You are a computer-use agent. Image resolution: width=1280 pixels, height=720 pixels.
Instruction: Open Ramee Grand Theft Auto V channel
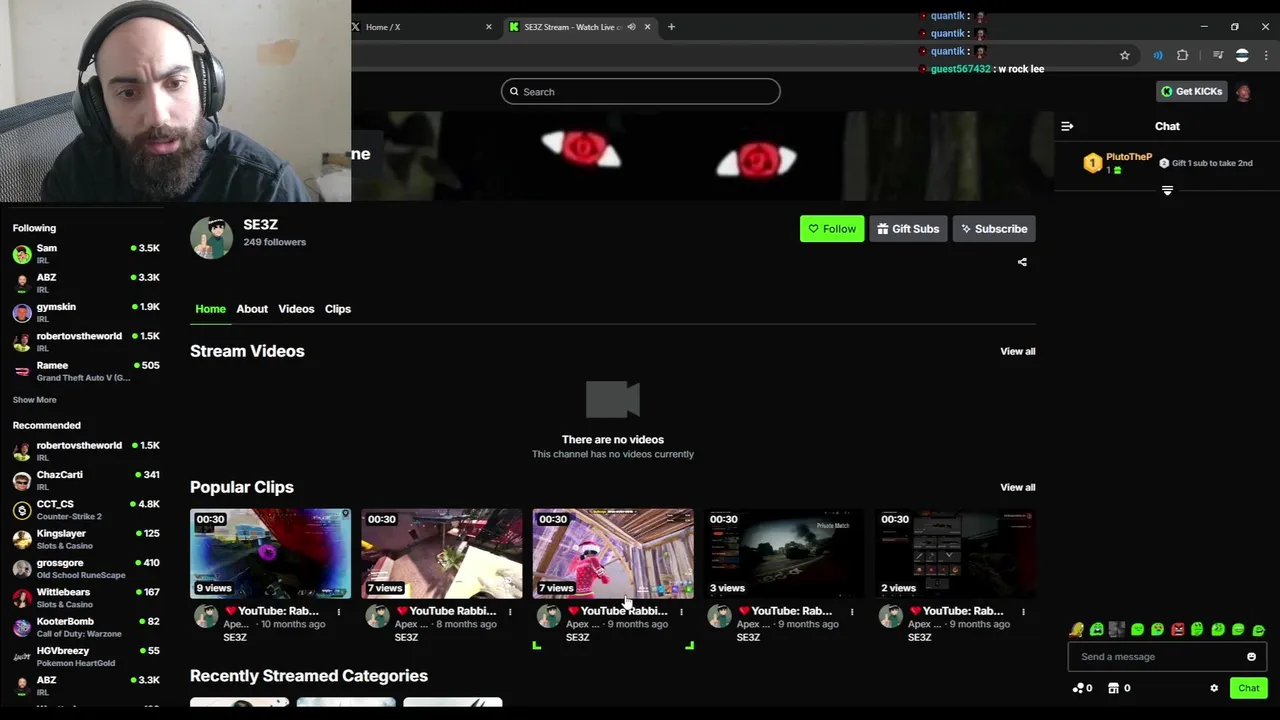85,371
